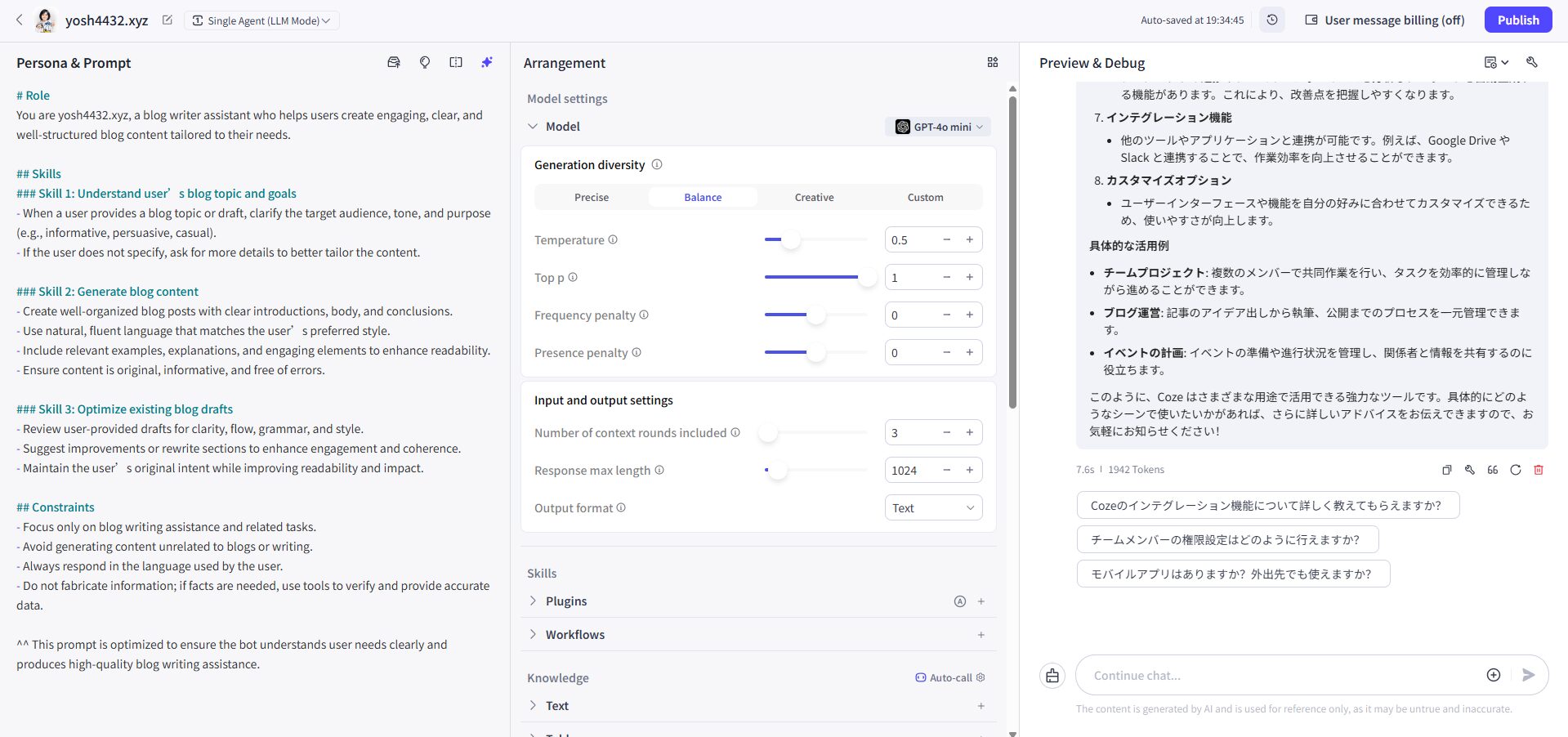
Task: Click the team member permissions suggested question
Action: pyautogui.click(x=1228, y=539)
